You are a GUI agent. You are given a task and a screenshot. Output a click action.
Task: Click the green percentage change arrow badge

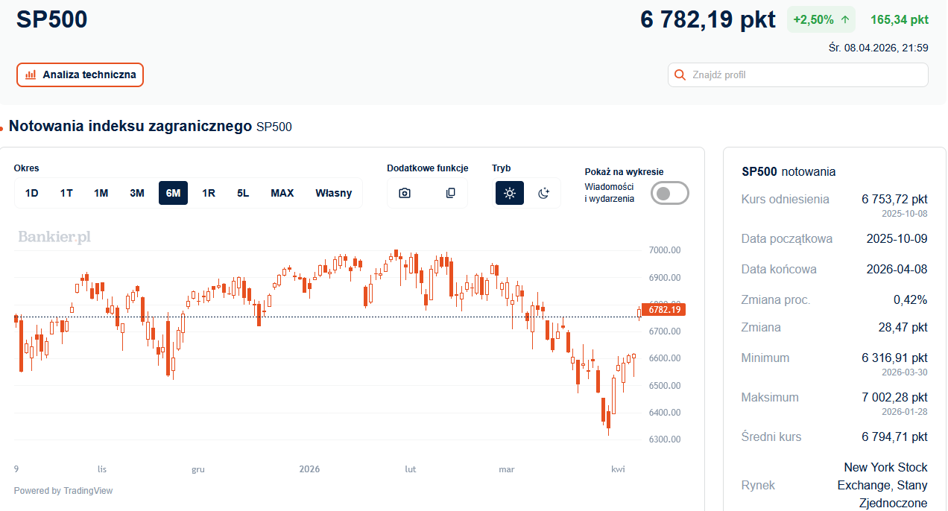(821, 20)
